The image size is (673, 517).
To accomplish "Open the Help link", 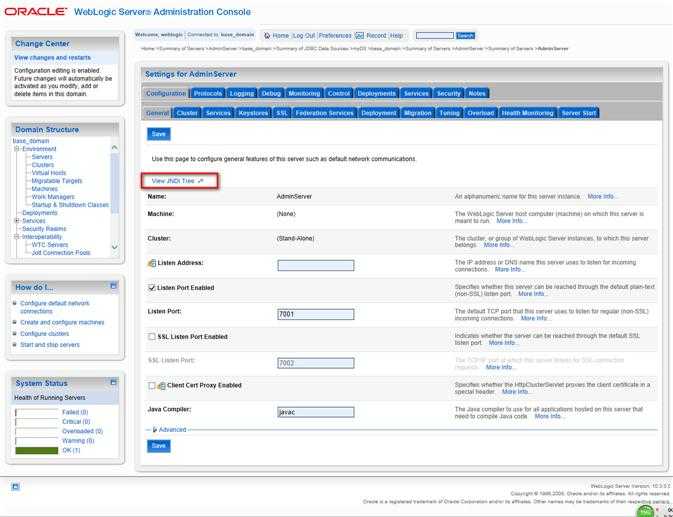I will pos(397,36).
